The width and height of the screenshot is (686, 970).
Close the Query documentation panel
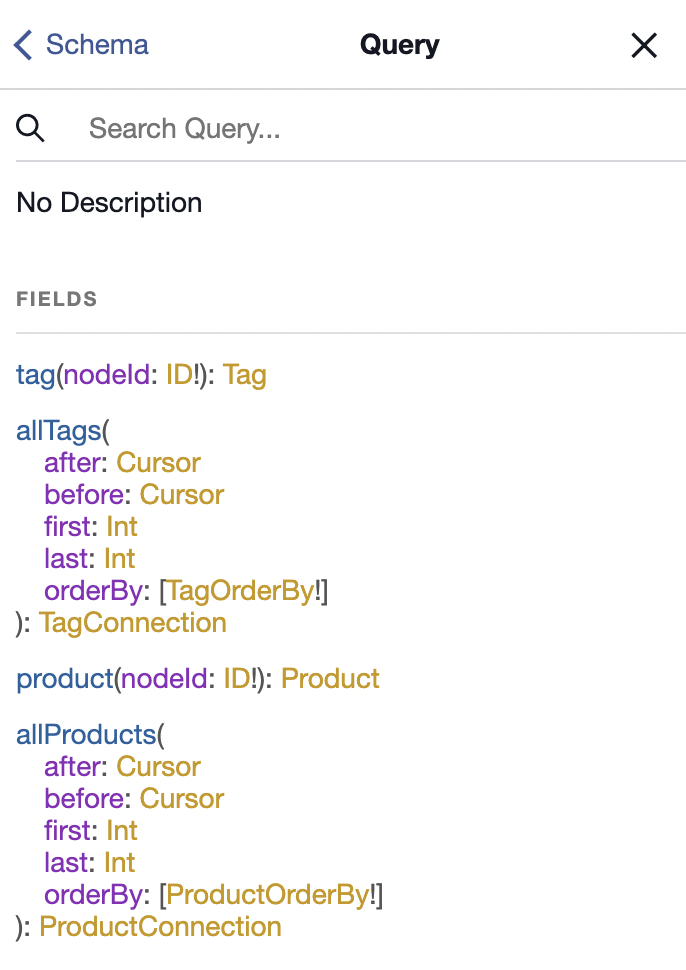[x=644, y=45]
